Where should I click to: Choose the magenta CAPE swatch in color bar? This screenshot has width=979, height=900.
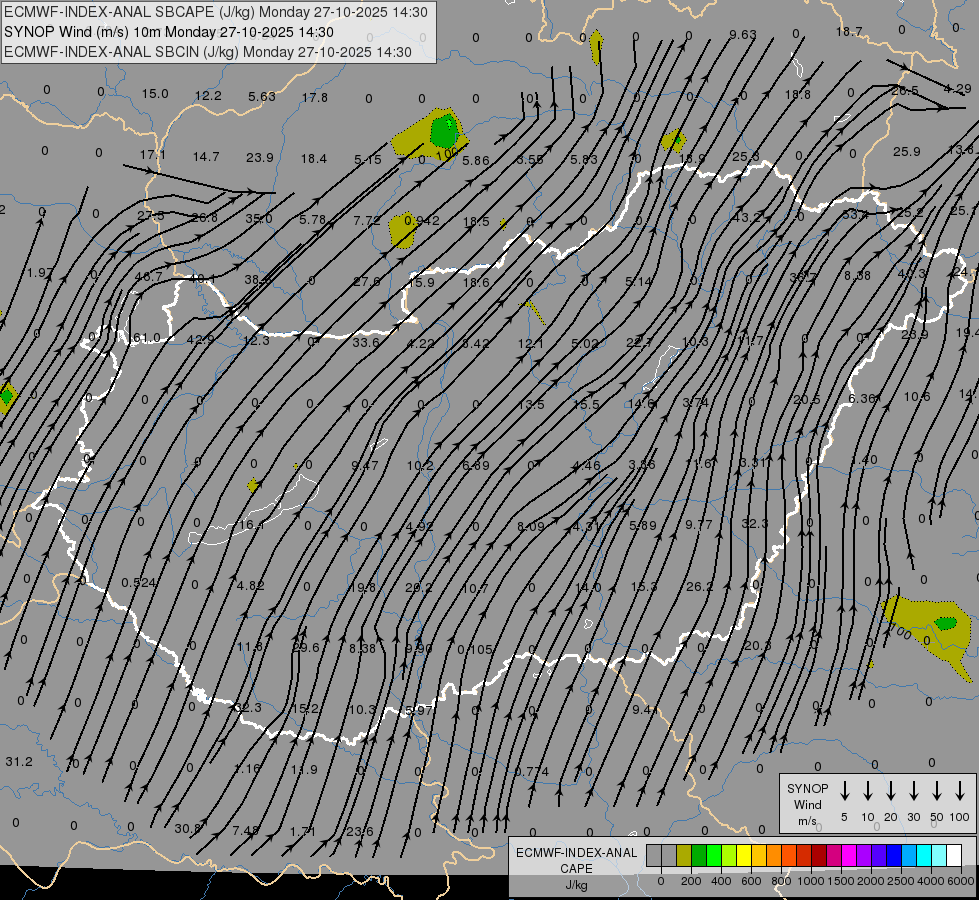pyautogui.click(x=849, y=855)
